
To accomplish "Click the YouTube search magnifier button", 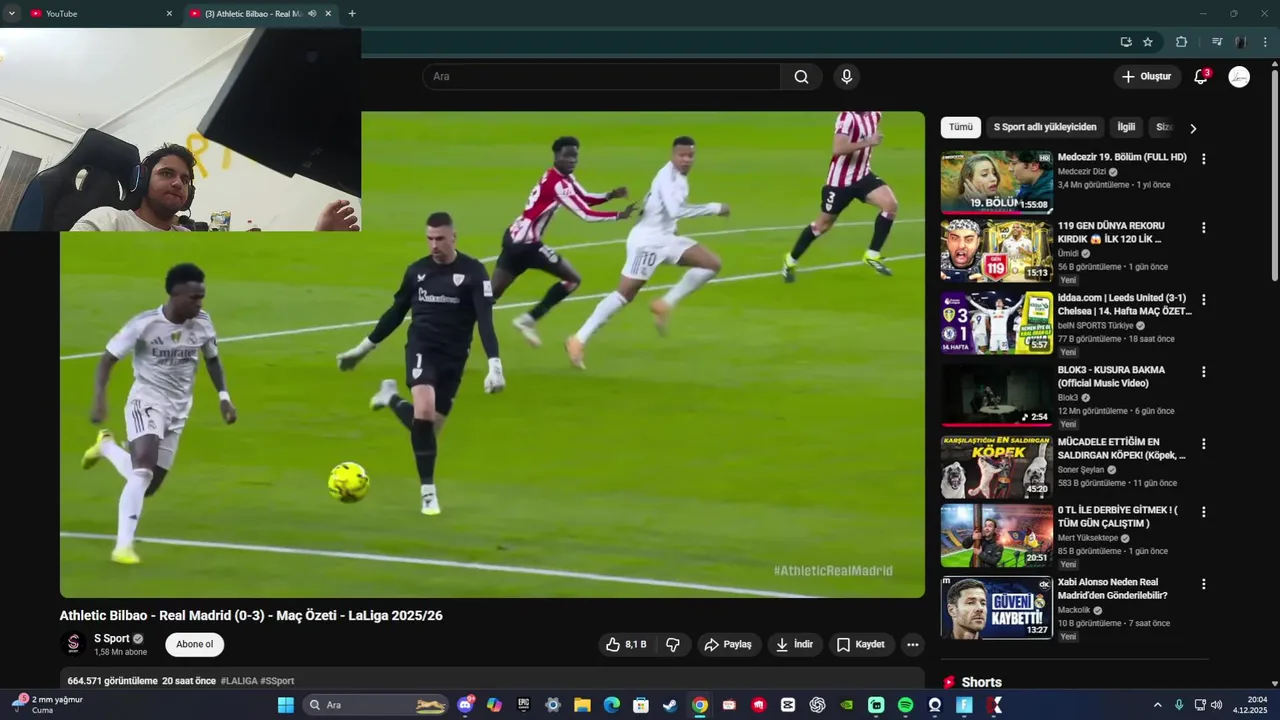I will (801, 77).
